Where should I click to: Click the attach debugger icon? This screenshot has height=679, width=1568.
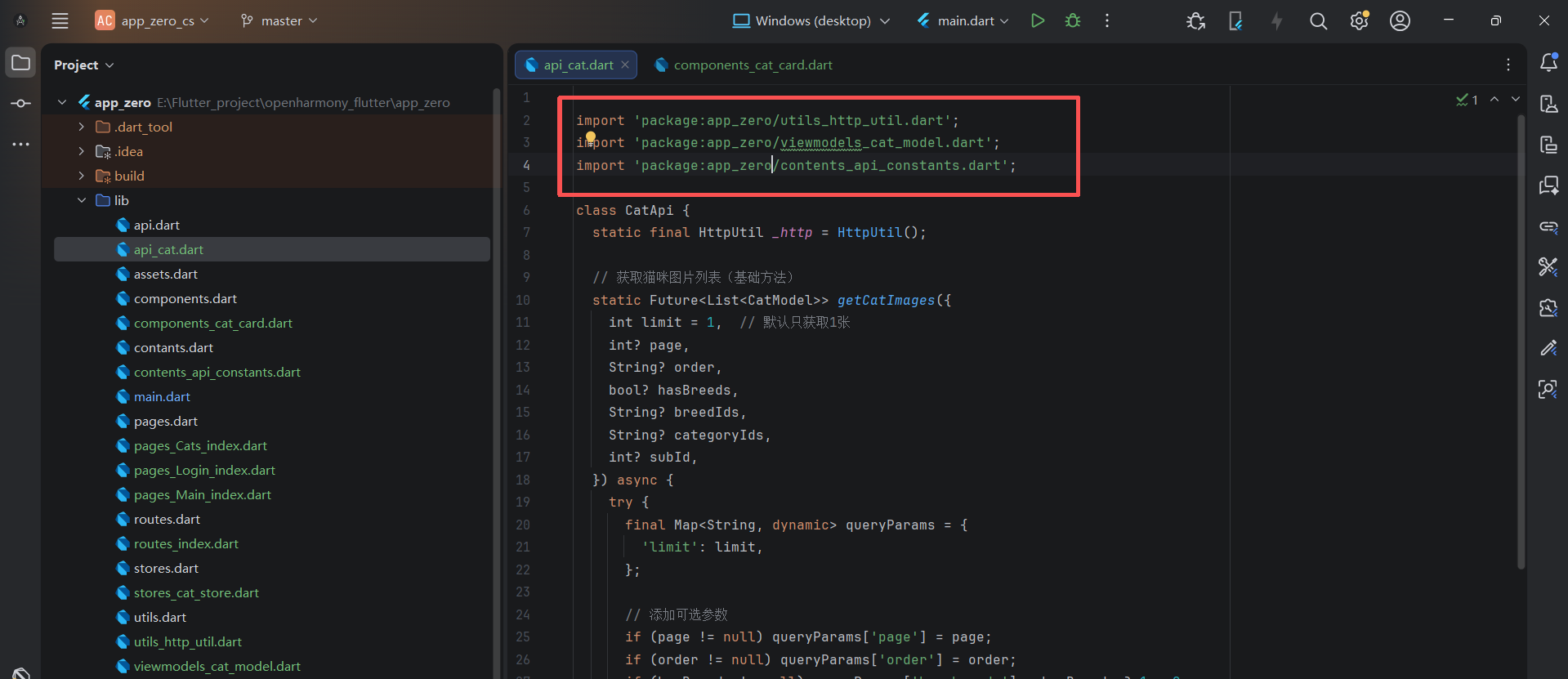(x=1195, y=21)
